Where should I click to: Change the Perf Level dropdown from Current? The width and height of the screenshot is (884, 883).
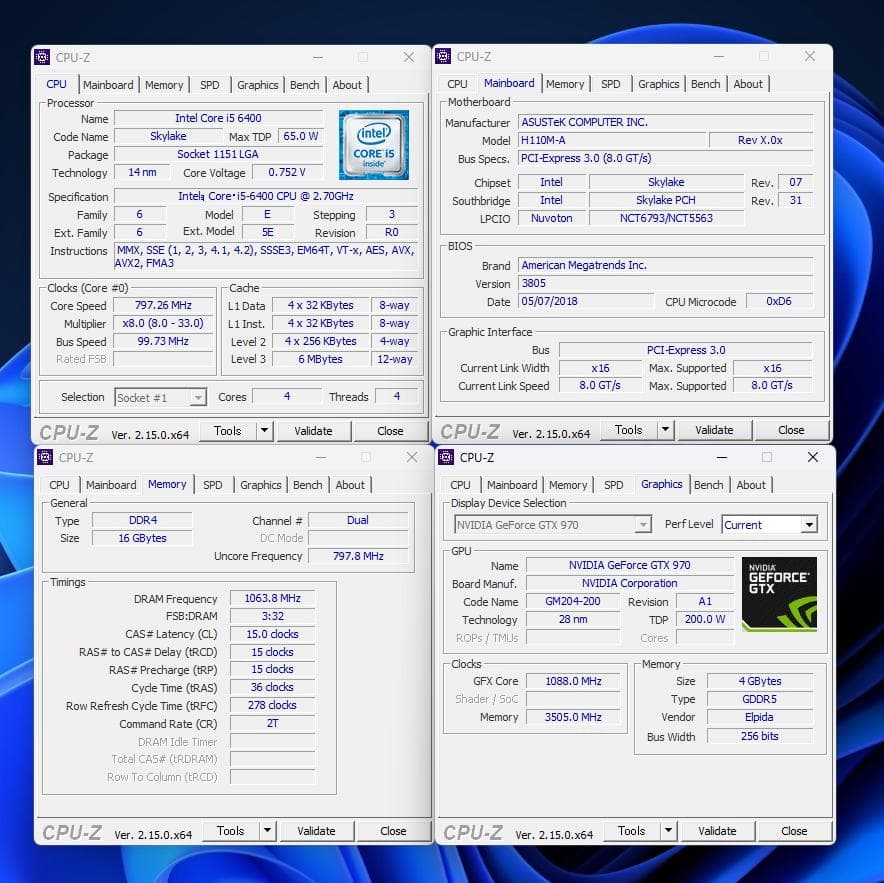(770, 524)
